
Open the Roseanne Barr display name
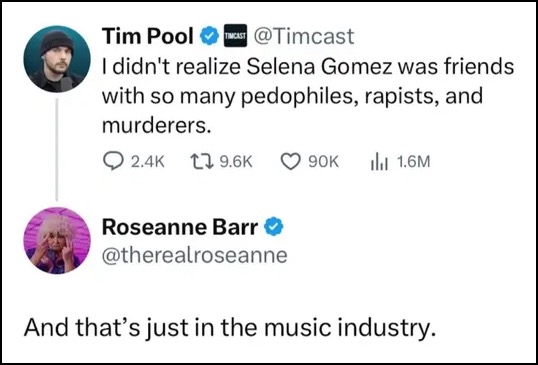(x=180, y=227)
